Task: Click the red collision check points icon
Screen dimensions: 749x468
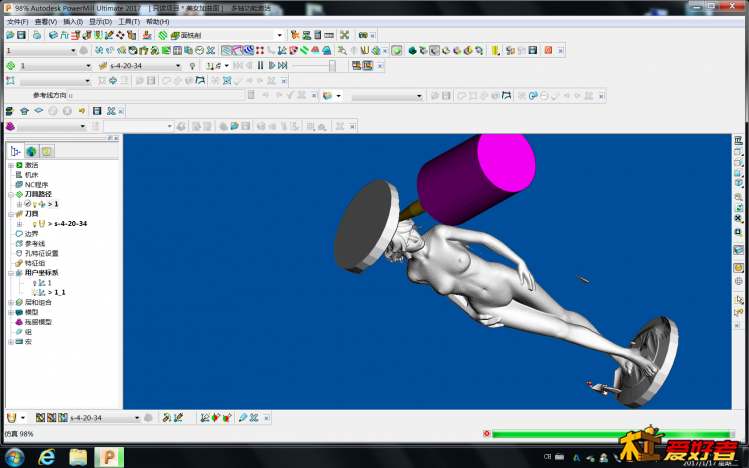Action: 260,51
